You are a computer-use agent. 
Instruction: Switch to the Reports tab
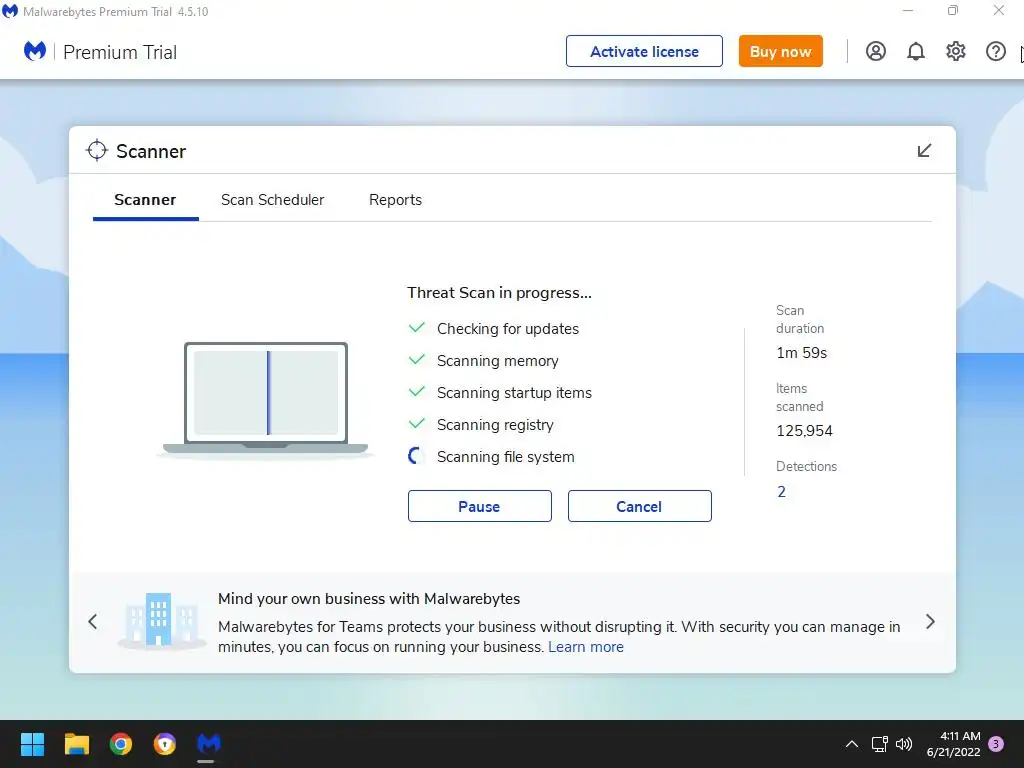pyautogui.click(x=395, y=200)
